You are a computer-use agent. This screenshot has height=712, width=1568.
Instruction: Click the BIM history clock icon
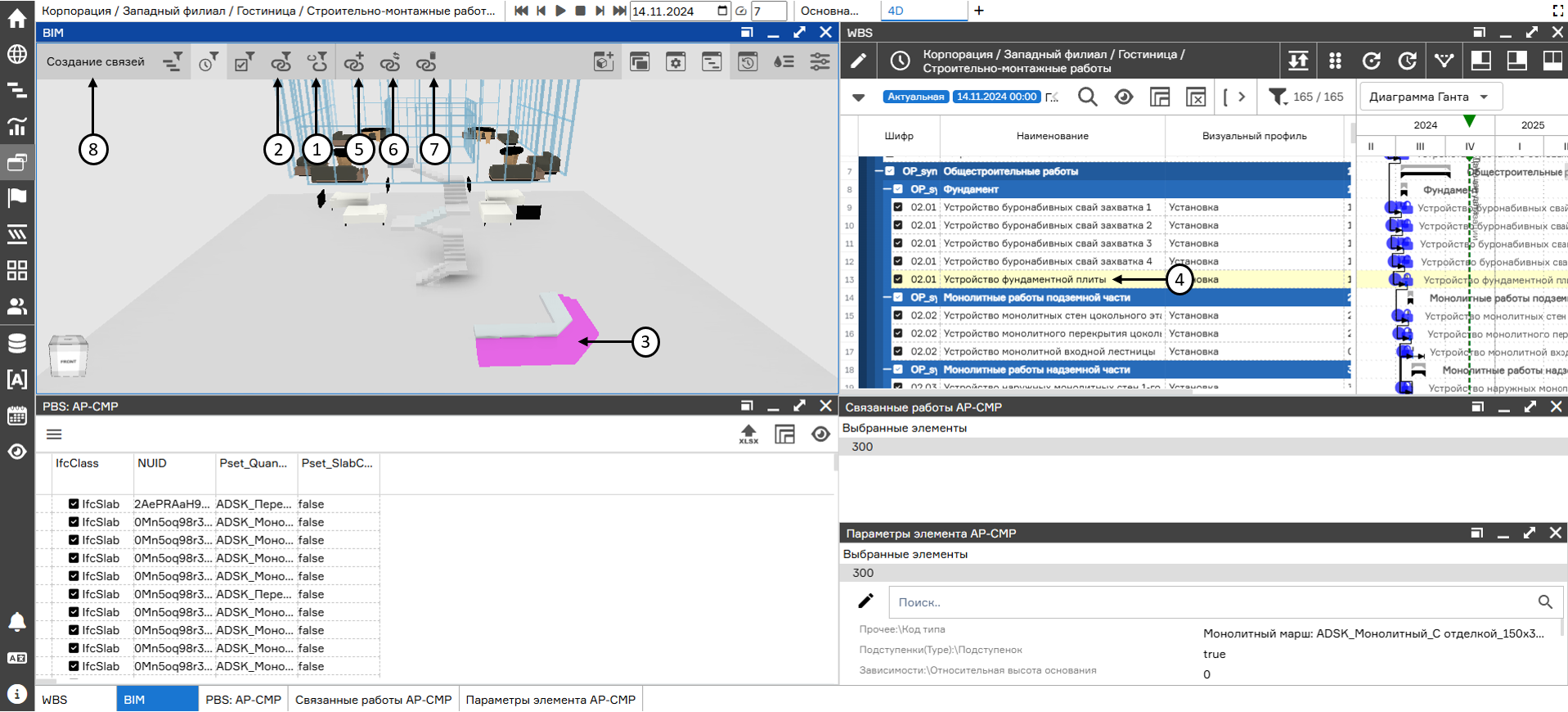pos(748,62)
